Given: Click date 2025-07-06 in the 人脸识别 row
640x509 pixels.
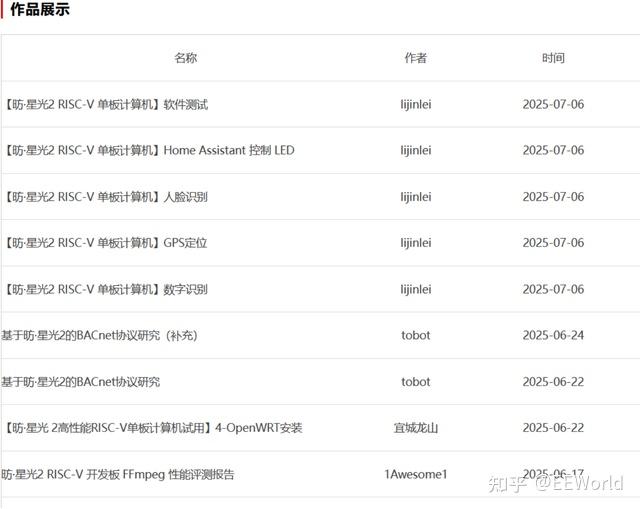Looking at the screenshot, I should 553,197.
